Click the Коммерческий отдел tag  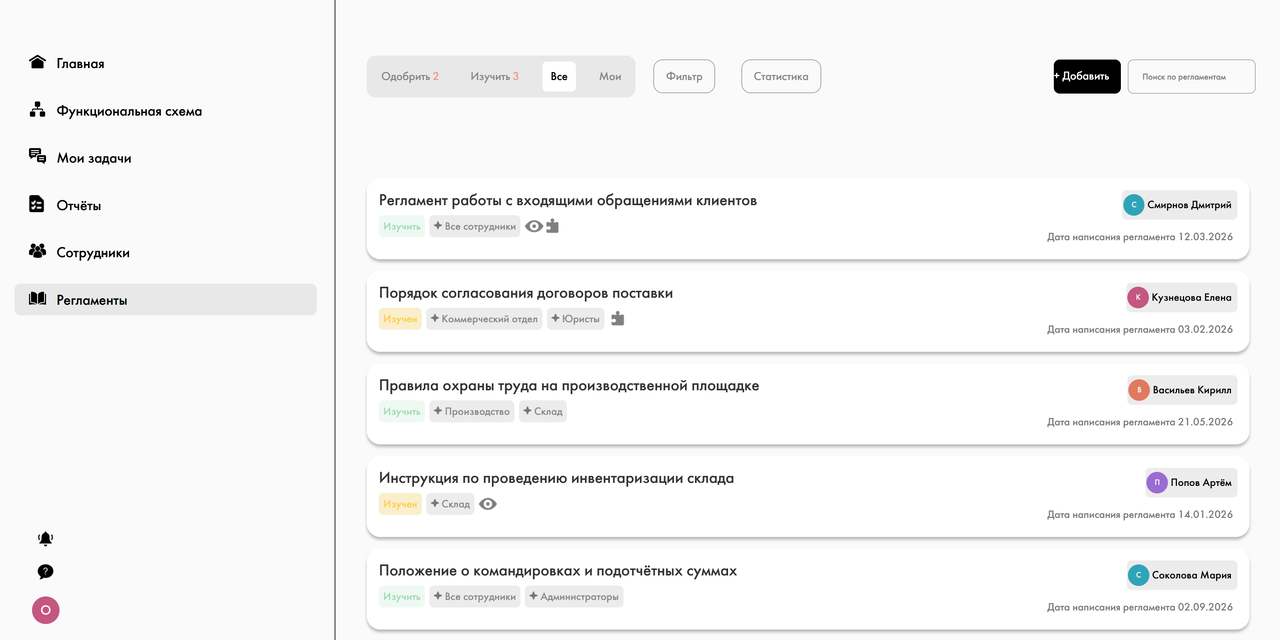(x=484, y=319)
